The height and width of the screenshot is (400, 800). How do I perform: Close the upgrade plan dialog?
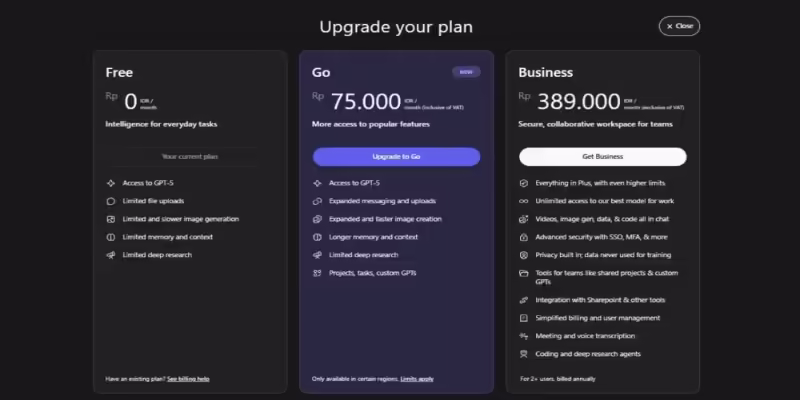(679, 26)
